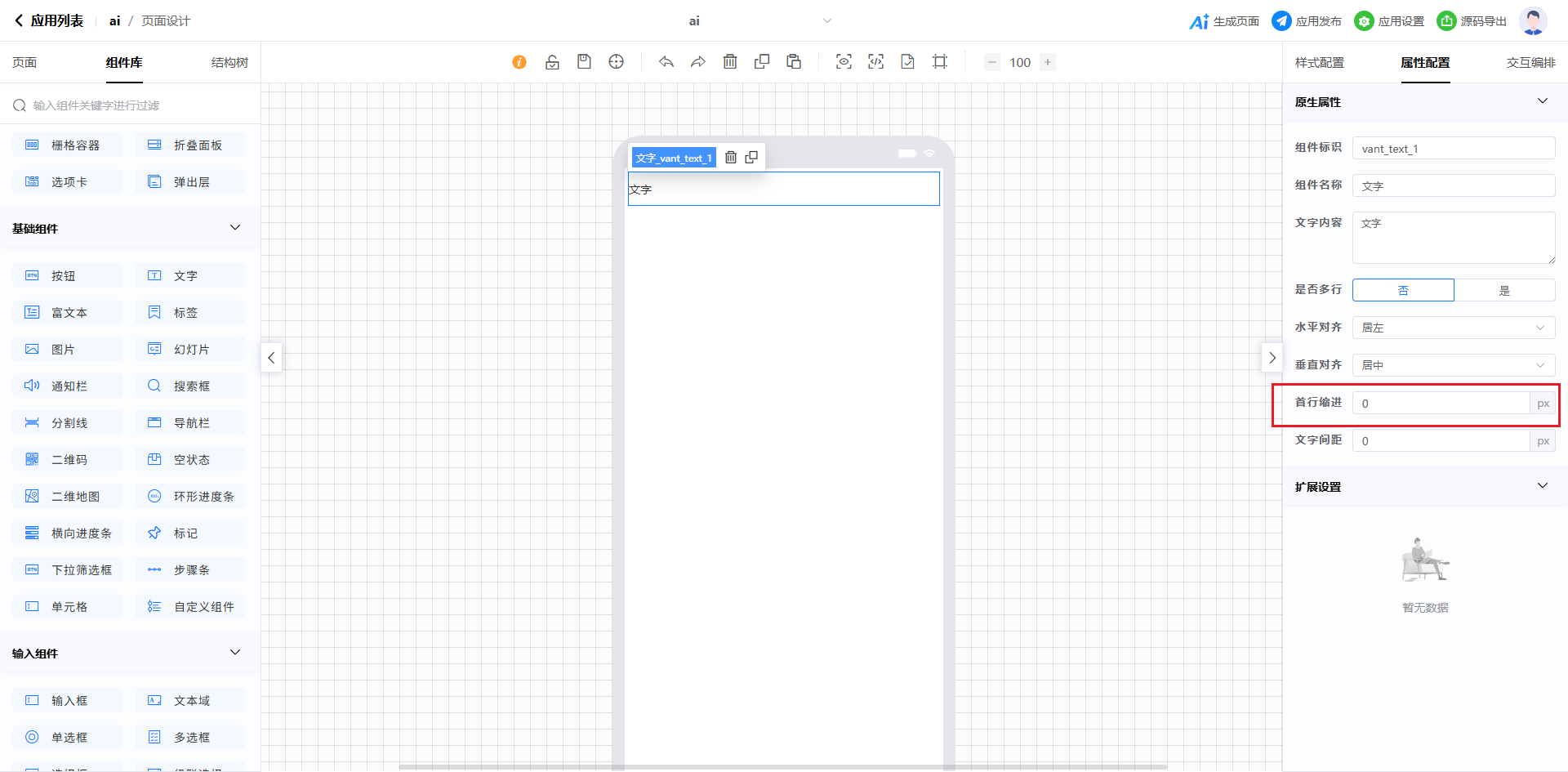This screenshot has height=772, width=1568.
Task: Increase canvas zoom with plus button
Action: click(x=1048, y=62)
